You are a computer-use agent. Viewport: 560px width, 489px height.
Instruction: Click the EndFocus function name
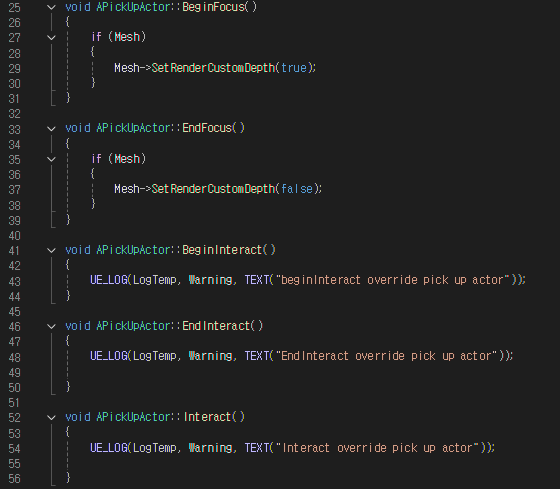pos(207,128)
